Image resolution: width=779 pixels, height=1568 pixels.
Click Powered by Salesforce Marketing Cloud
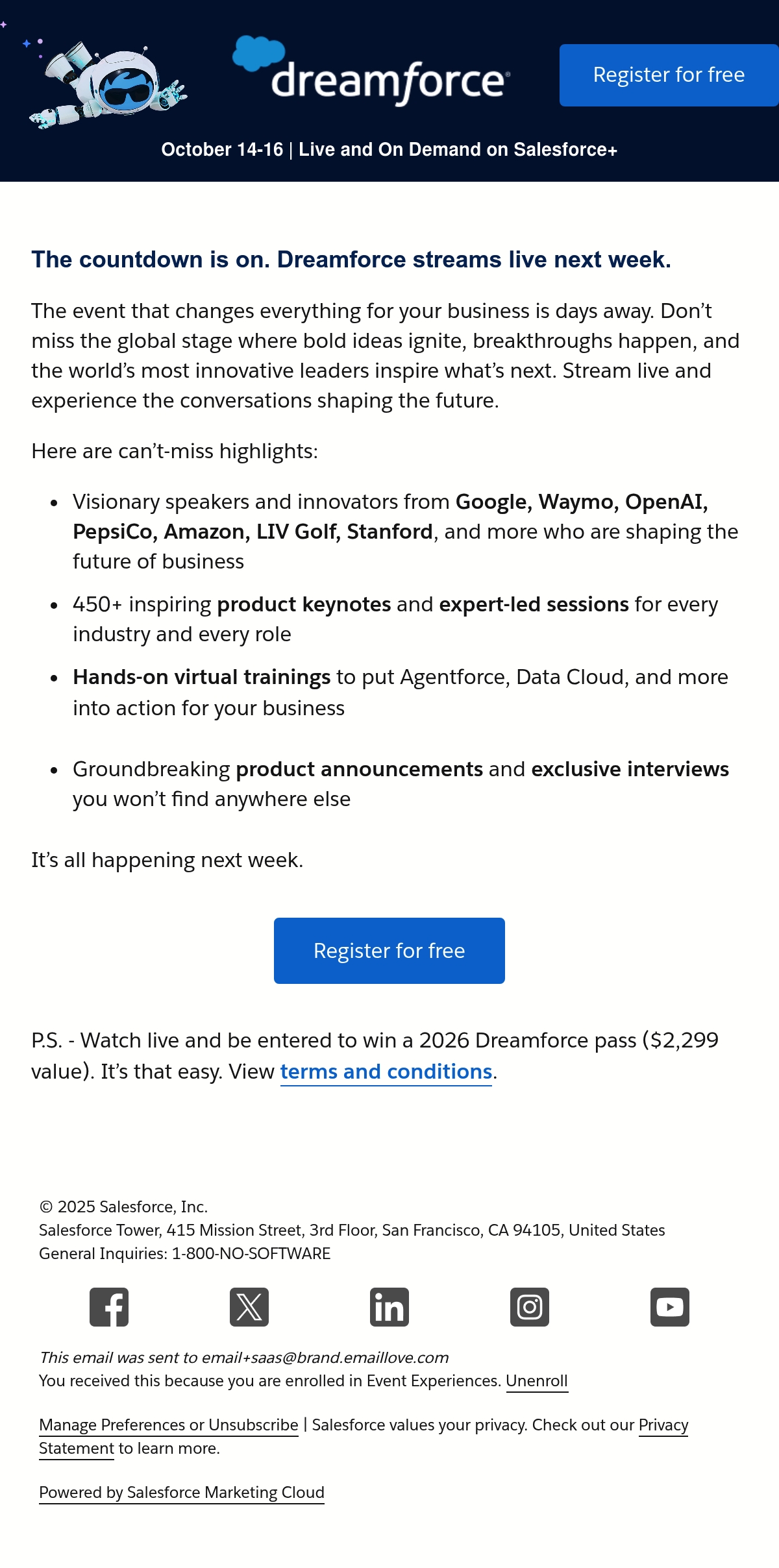click(182, 1492)
